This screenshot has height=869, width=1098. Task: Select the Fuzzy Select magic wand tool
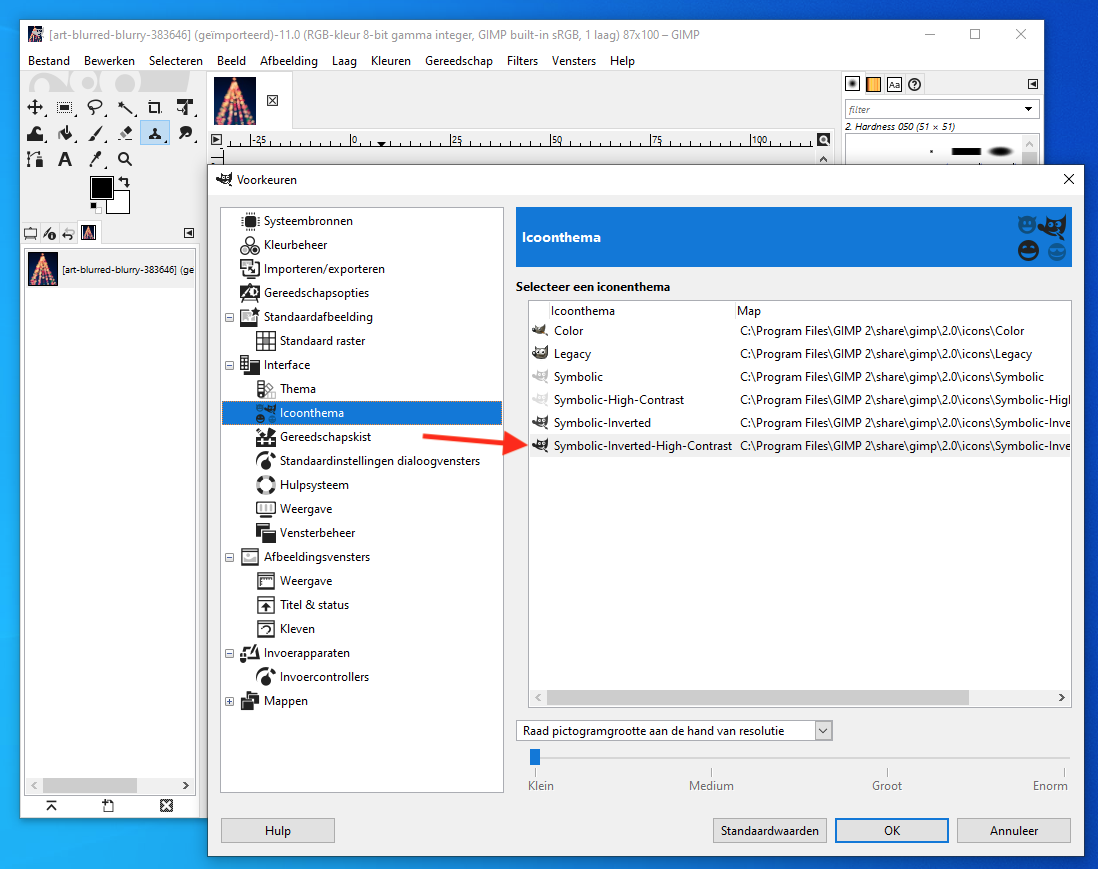(x=125, y=107)
